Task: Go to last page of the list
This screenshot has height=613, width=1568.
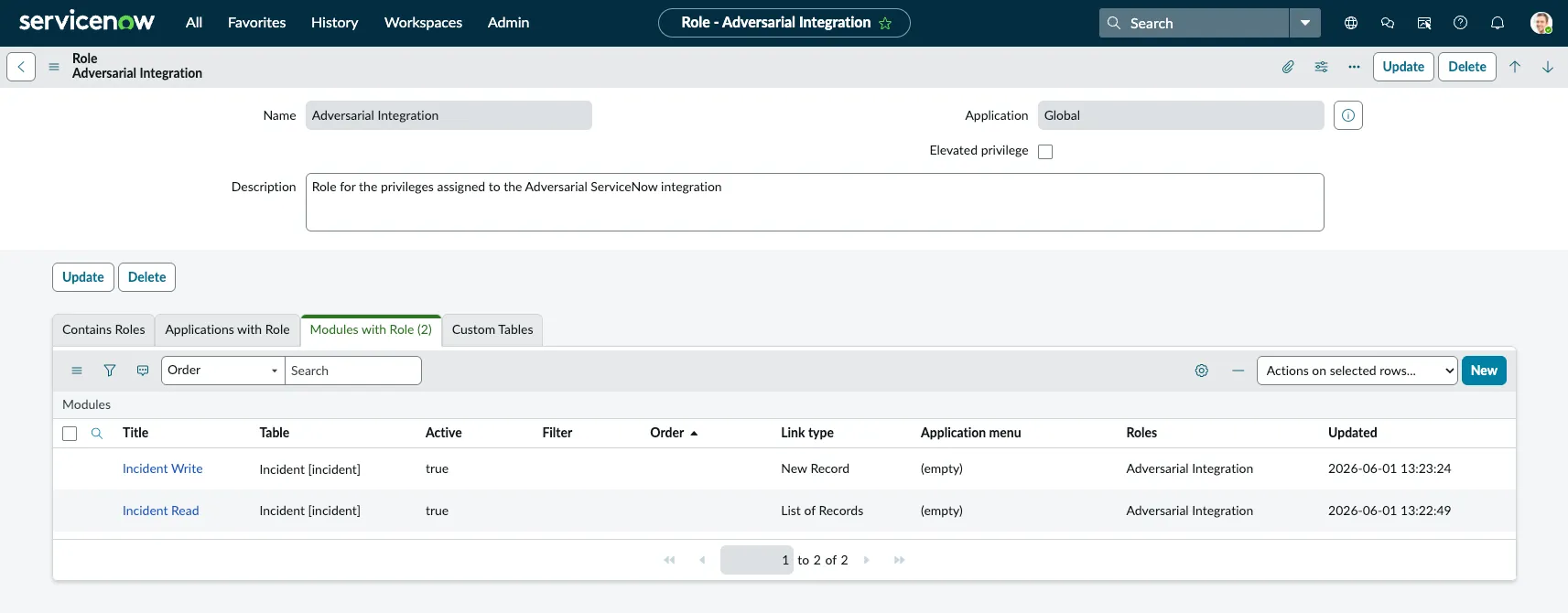Action: 900,560
